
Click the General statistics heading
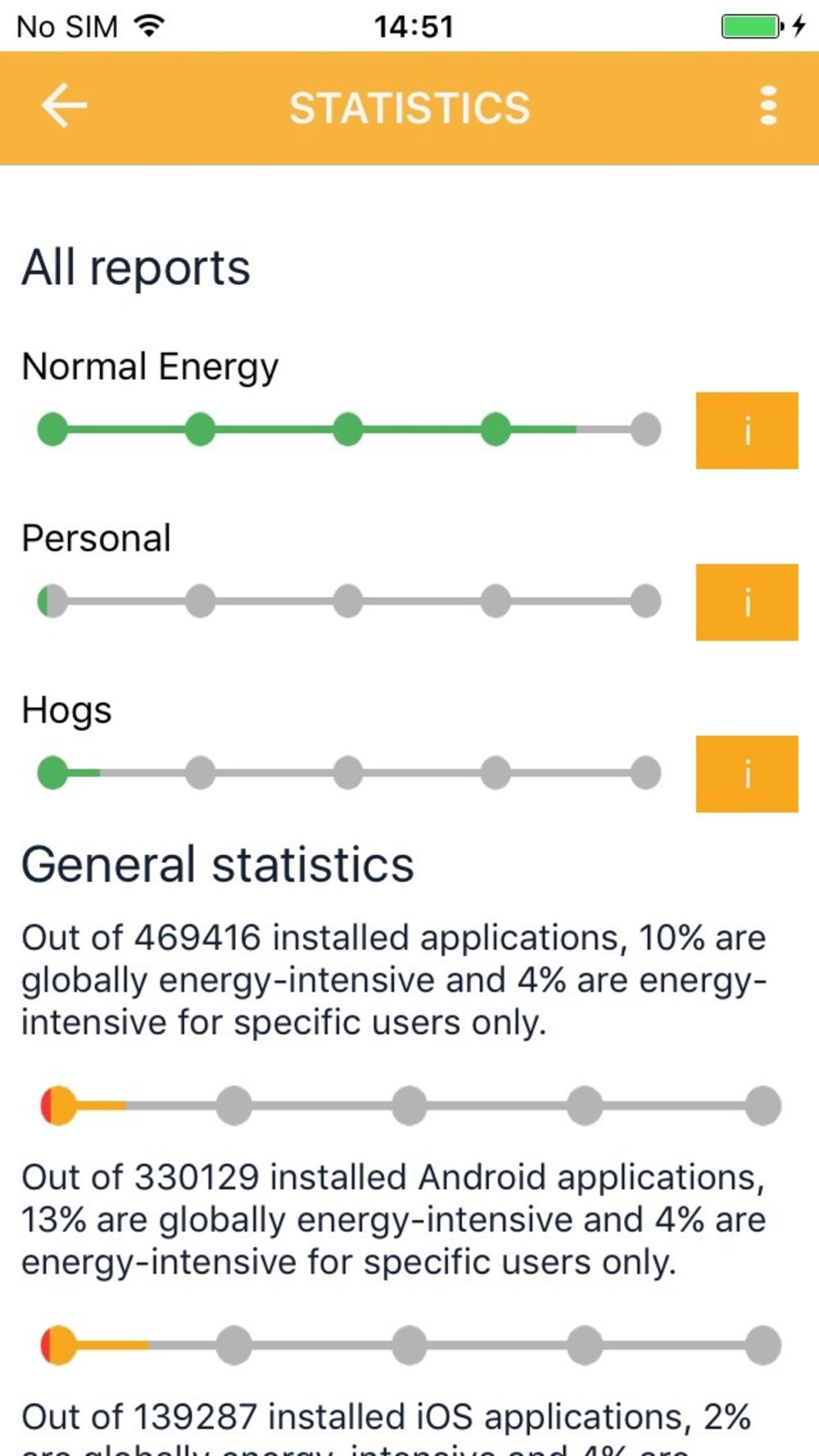(218, 865)
